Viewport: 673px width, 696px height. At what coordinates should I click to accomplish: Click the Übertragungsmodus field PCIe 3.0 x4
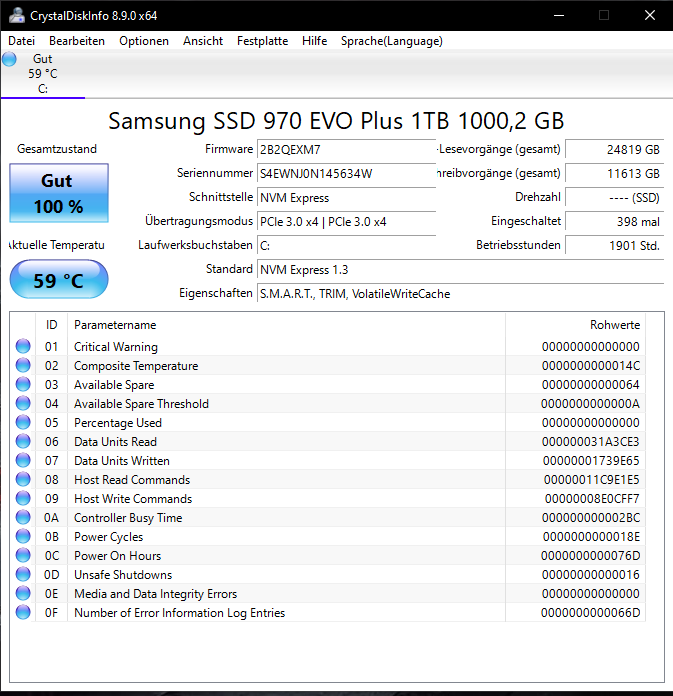coord(346,221)
